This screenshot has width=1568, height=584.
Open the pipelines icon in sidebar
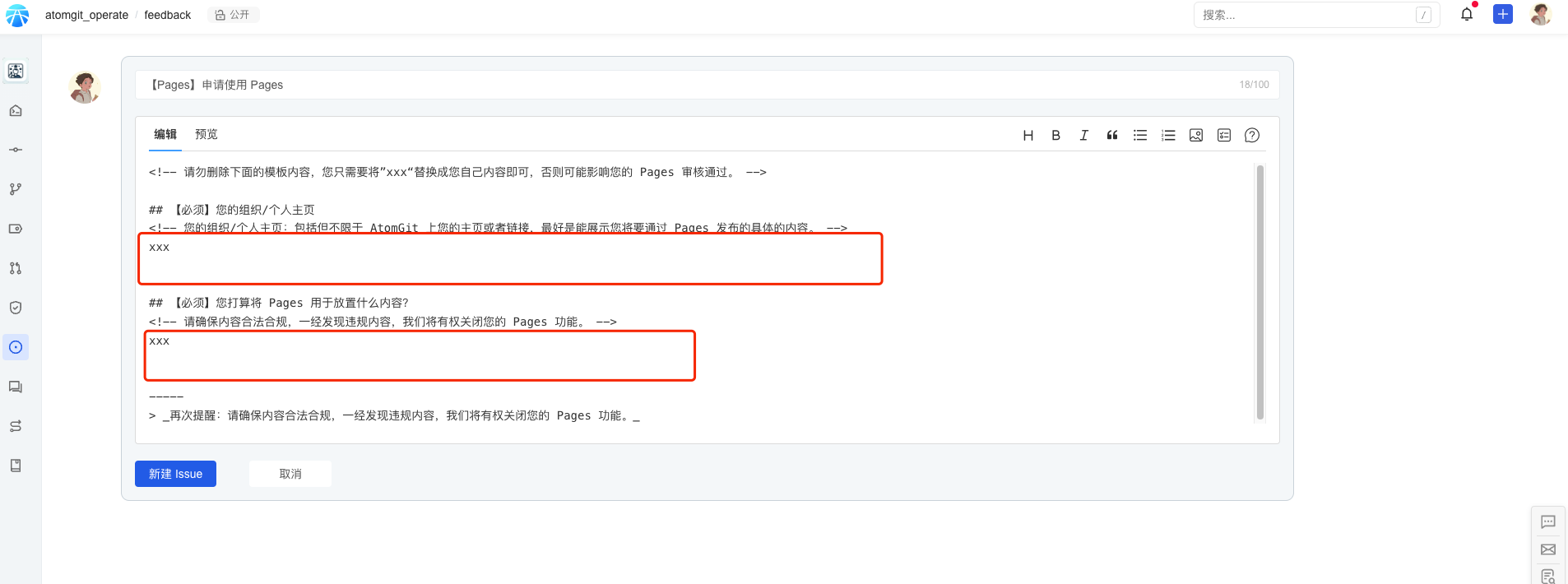[x=16, y=426]
